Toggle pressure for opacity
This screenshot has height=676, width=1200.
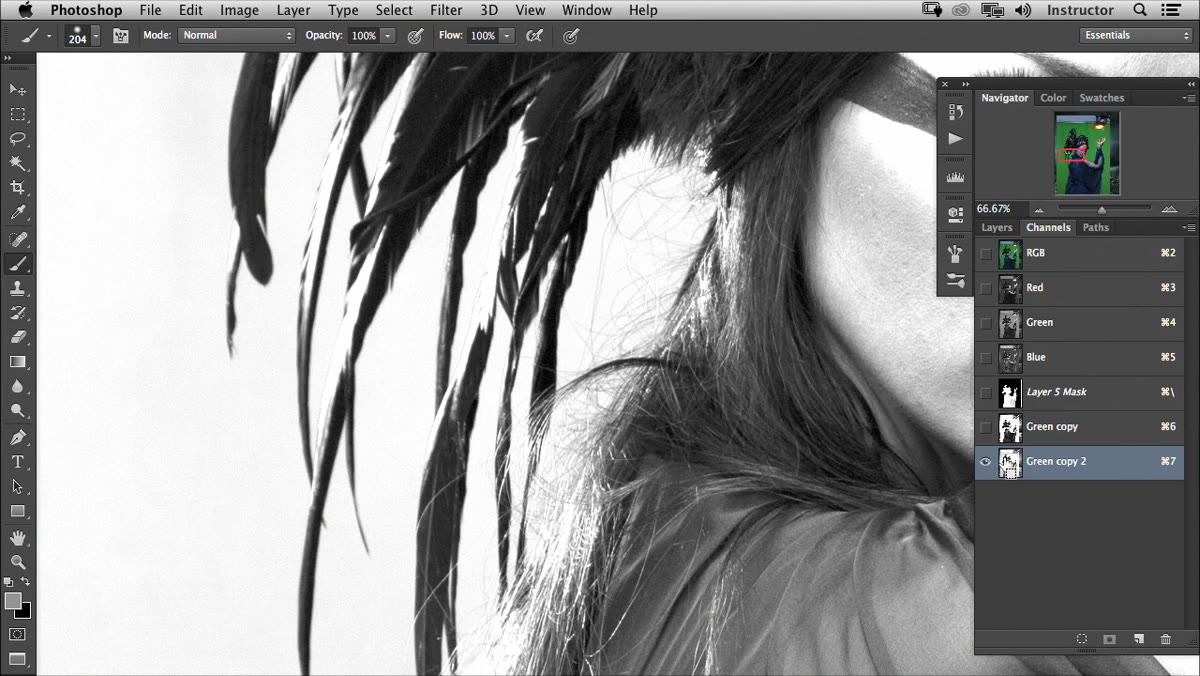coord(415,35)
